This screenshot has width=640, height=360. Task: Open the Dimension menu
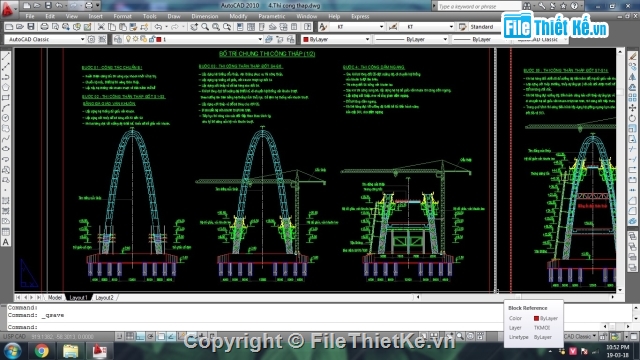(x=204, y=16)
